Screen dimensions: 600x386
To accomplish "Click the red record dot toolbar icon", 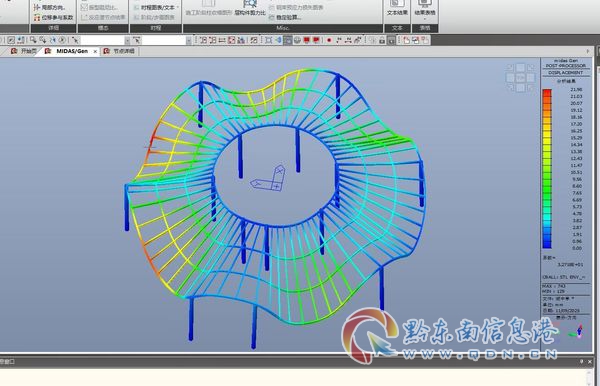I will click(329, 40).
